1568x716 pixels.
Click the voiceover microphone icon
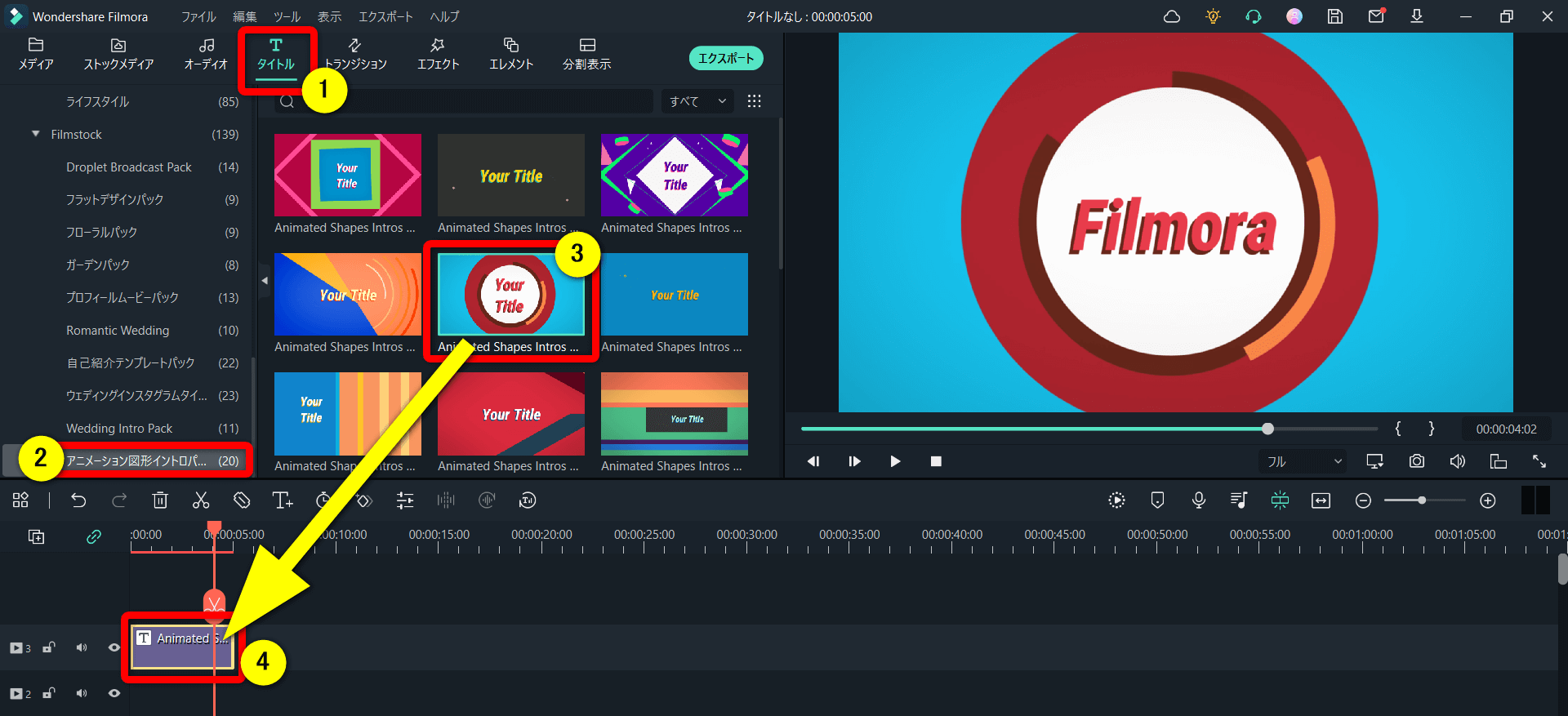[1199, 500]
